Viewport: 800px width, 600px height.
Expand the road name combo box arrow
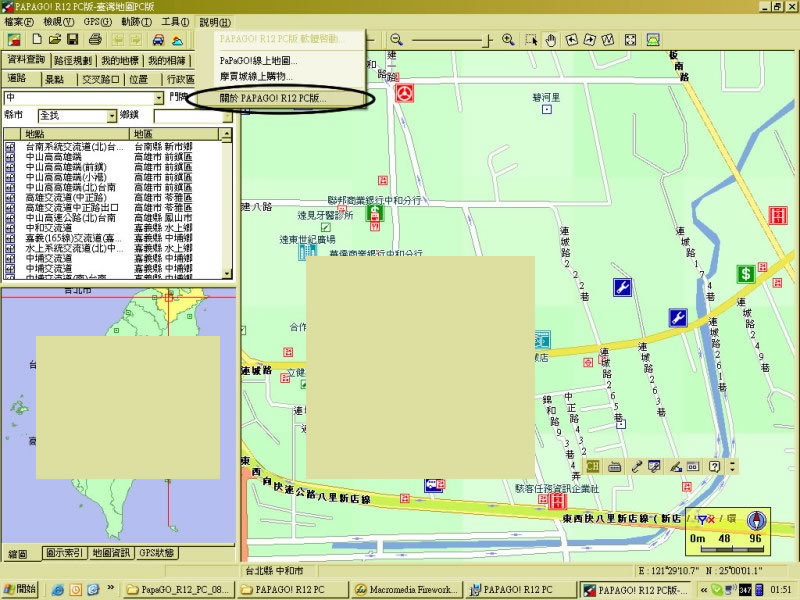coord(159,97)
